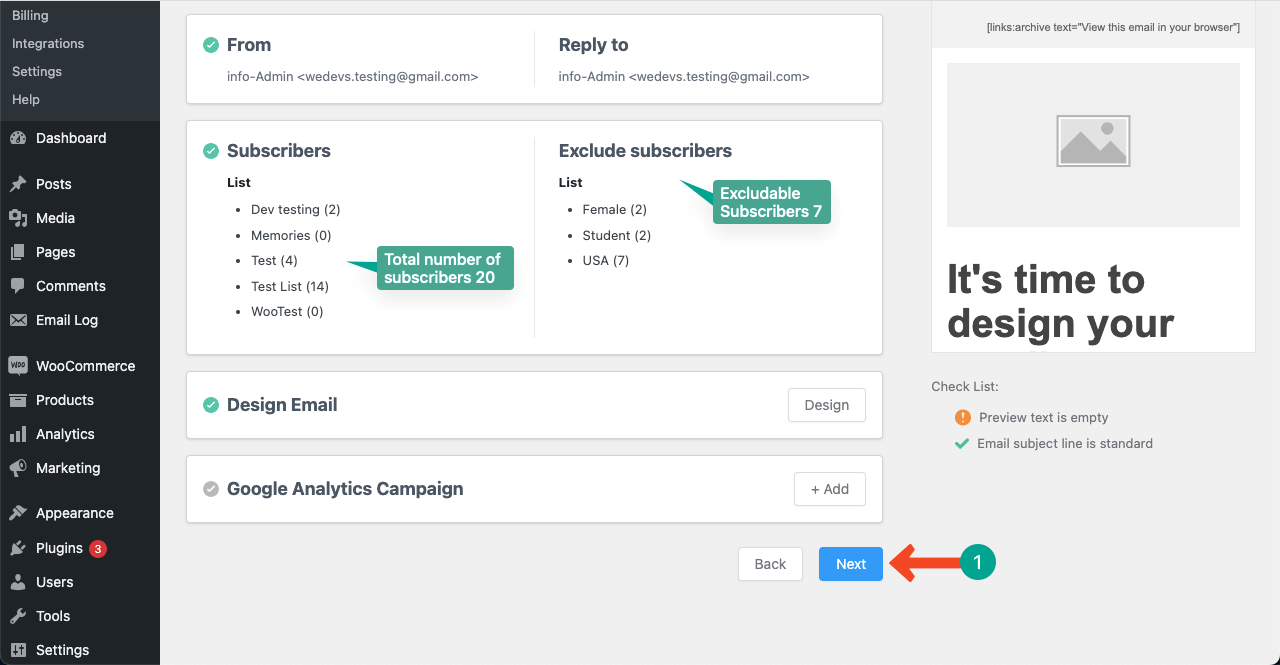
Task: Open the Media library icon
Action: pyautogui.click(x=18, y=218)
